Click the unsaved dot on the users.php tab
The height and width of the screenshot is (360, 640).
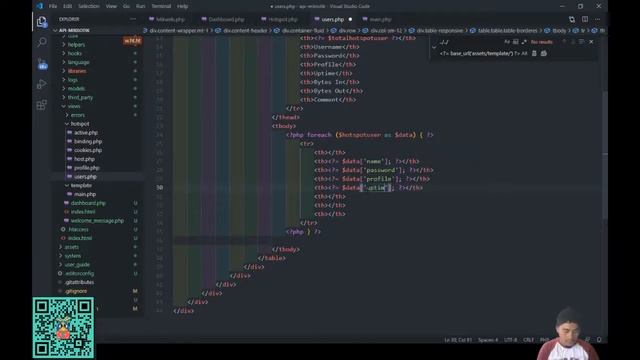(350, 19)
